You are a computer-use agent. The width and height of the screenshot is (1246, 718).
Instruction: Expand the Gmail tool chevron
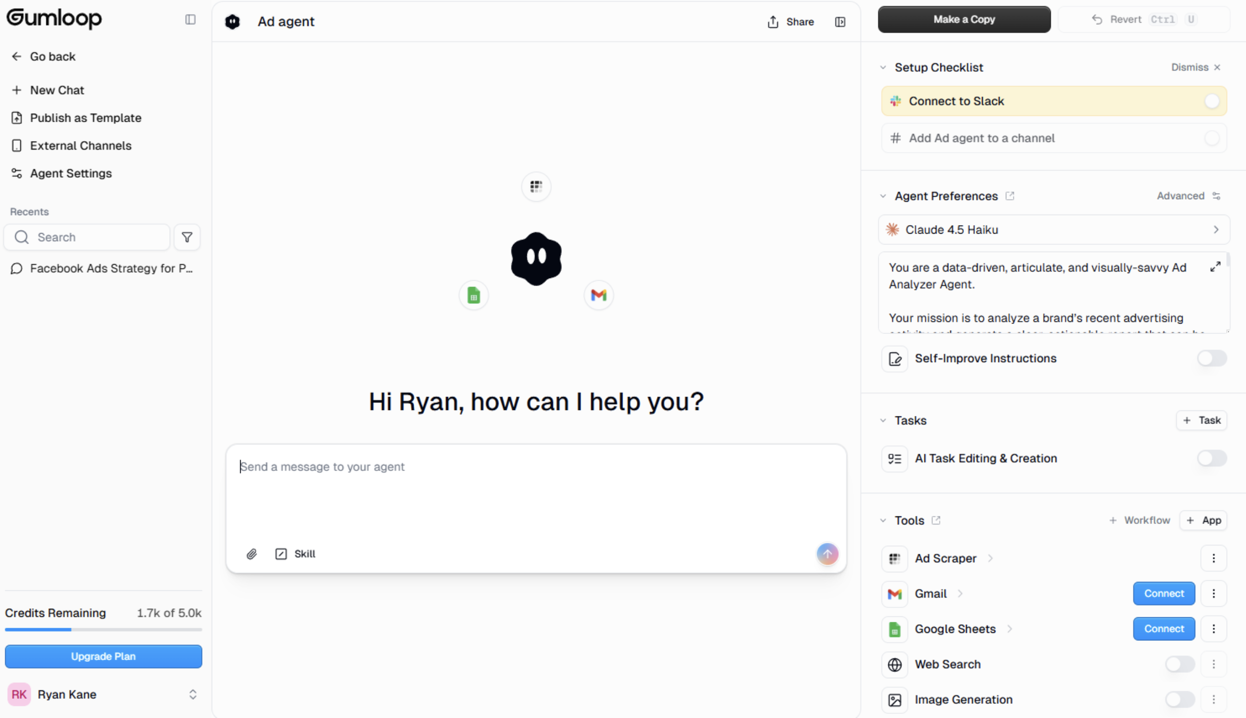pyautogui.click(x=960, y=594)
